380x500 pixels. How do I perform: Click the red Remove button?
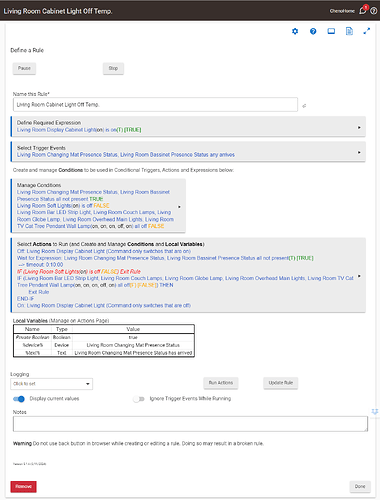[x=23, y=487]
